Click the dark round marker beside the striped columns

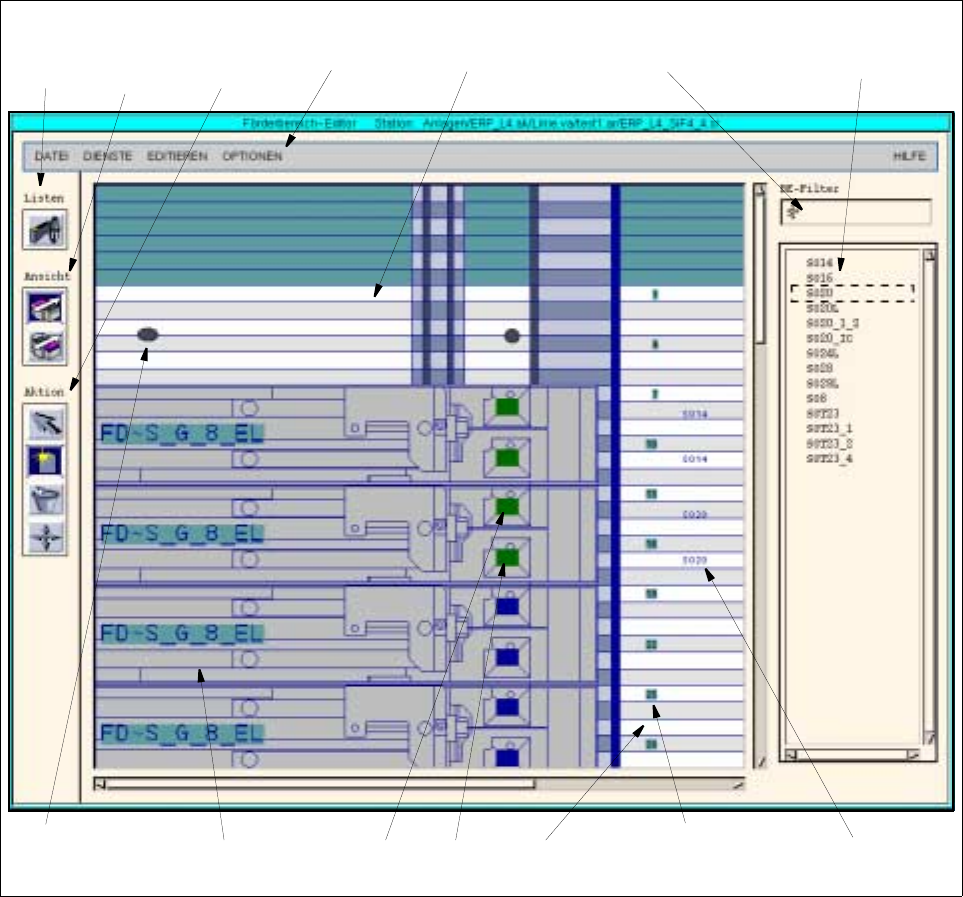512,336
